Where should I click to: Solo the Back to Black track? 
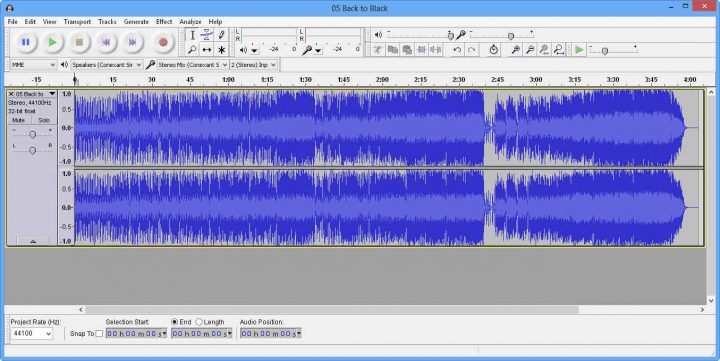coord(44,120)
